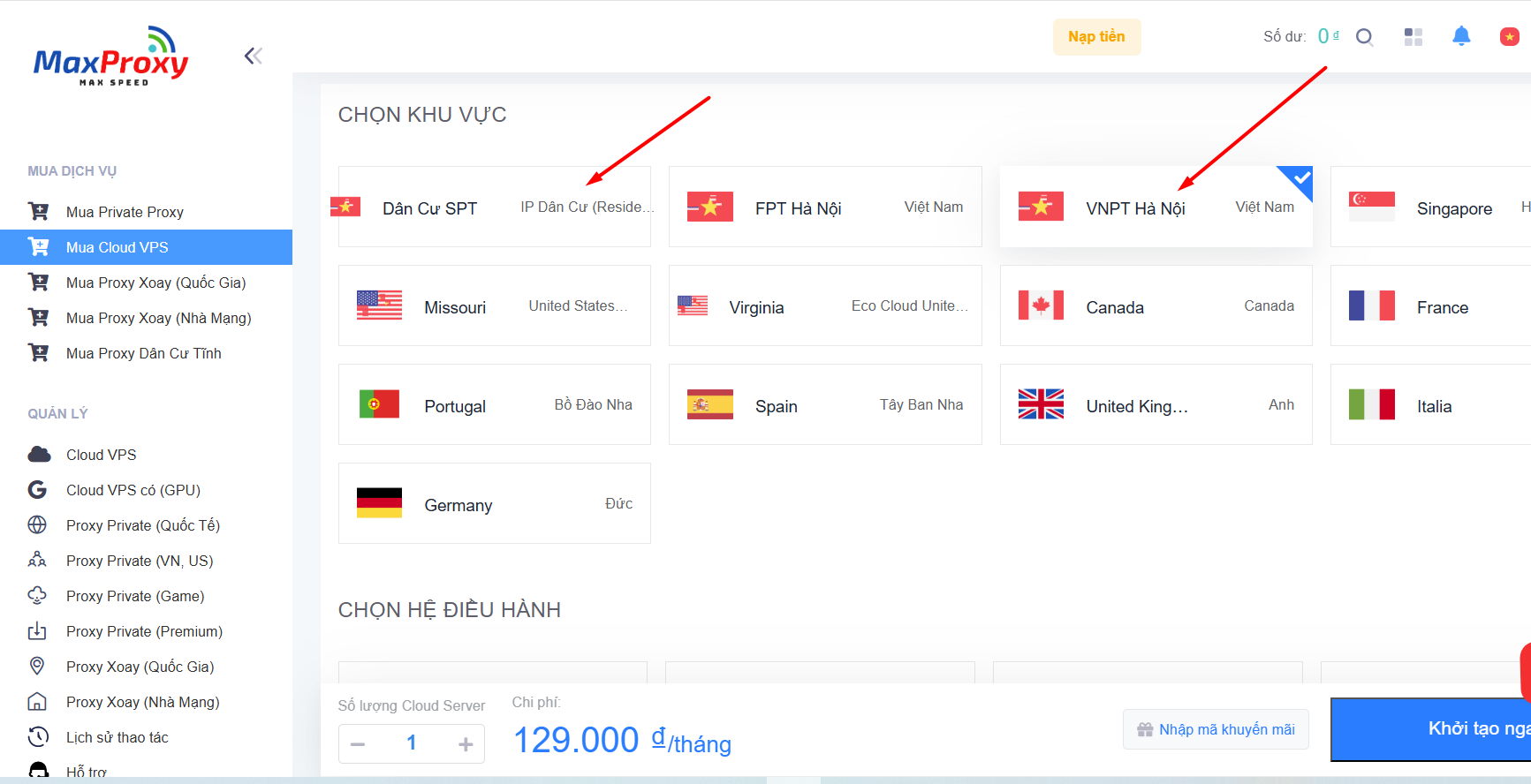Open Mua Cloud VPS menu item
The image size is (1531, 784).
147,247
